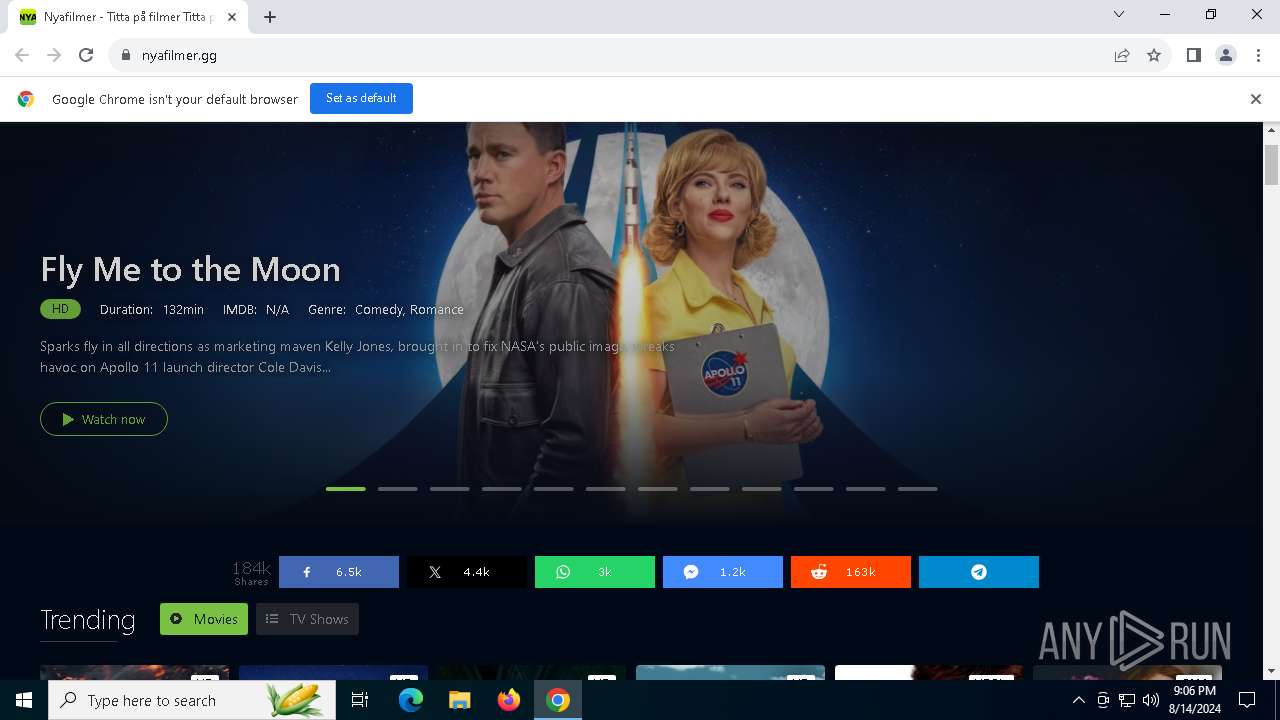The image size is (1280, 720).
Task: Share via the Telegram button
Action: (979, 572)
